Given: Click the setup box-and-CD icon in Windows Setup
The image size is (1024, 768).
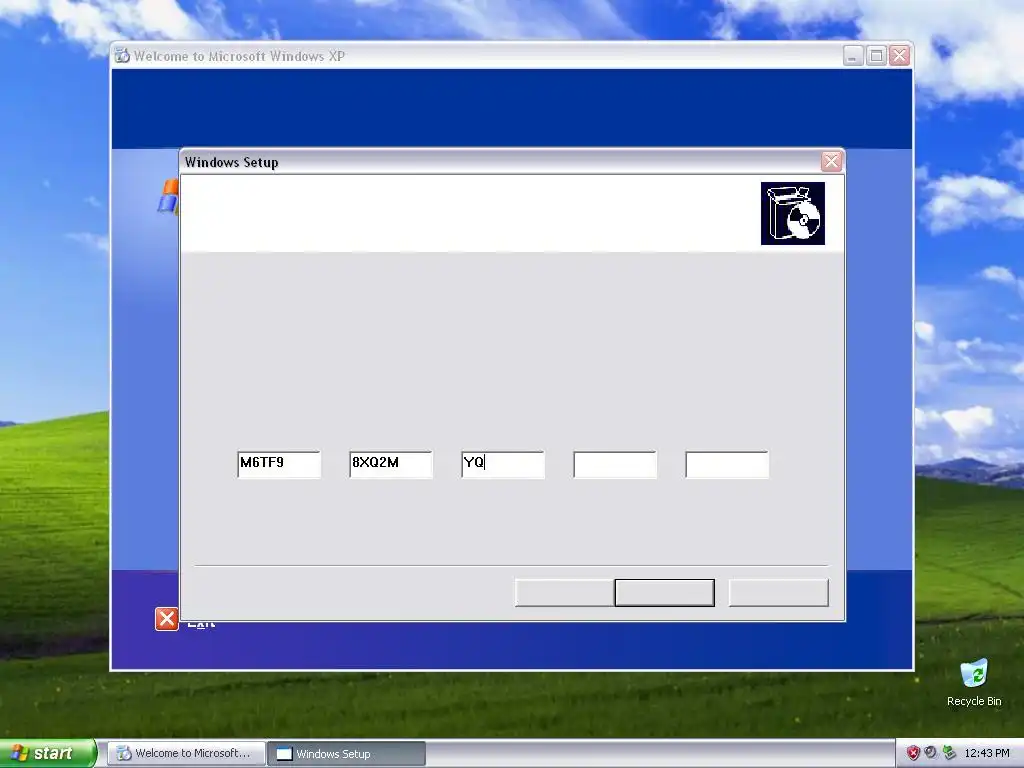Looking at the screenshot, I should click(x=792, y=214).
